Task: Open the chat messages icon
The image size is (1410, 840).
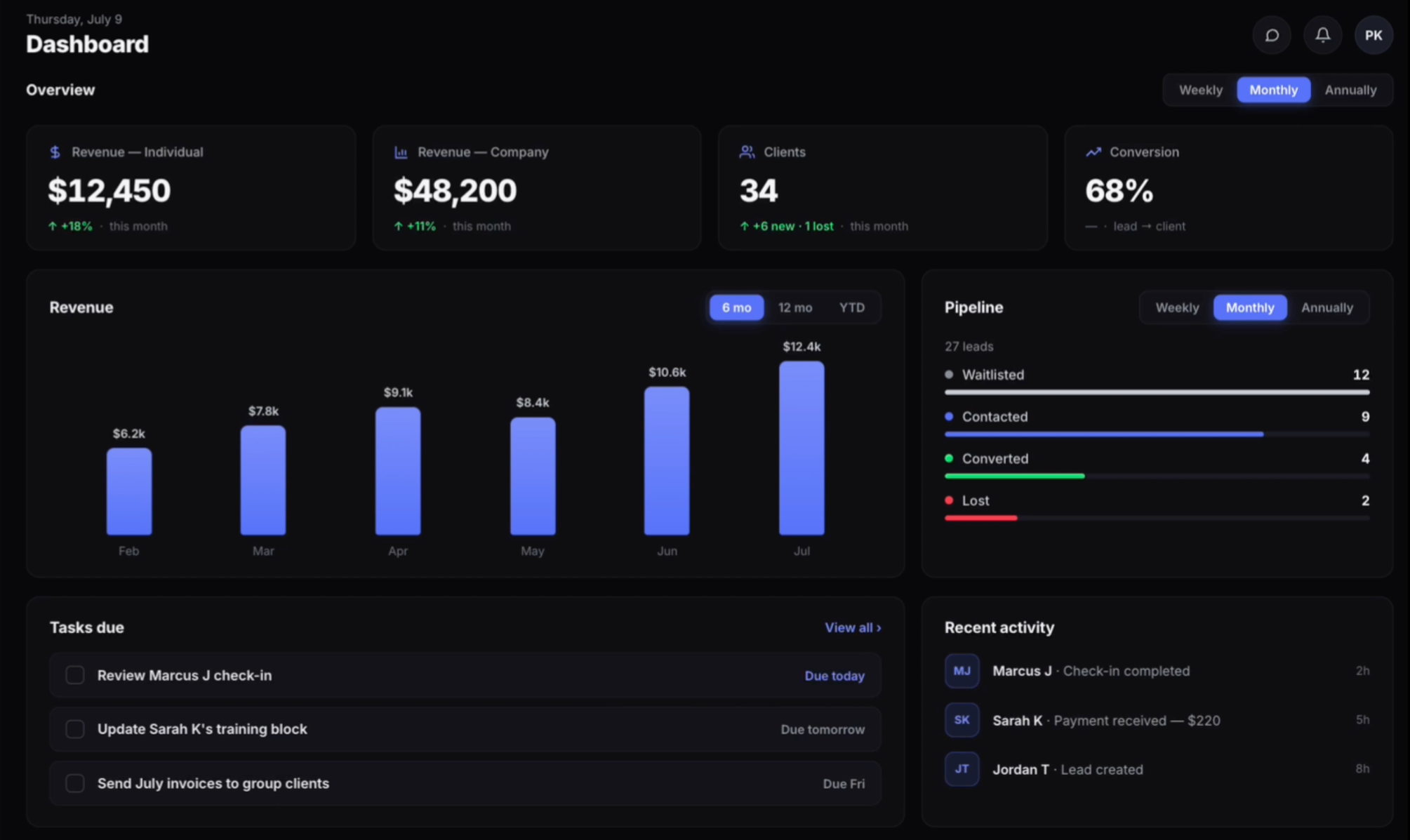Action: (1271, 35)
